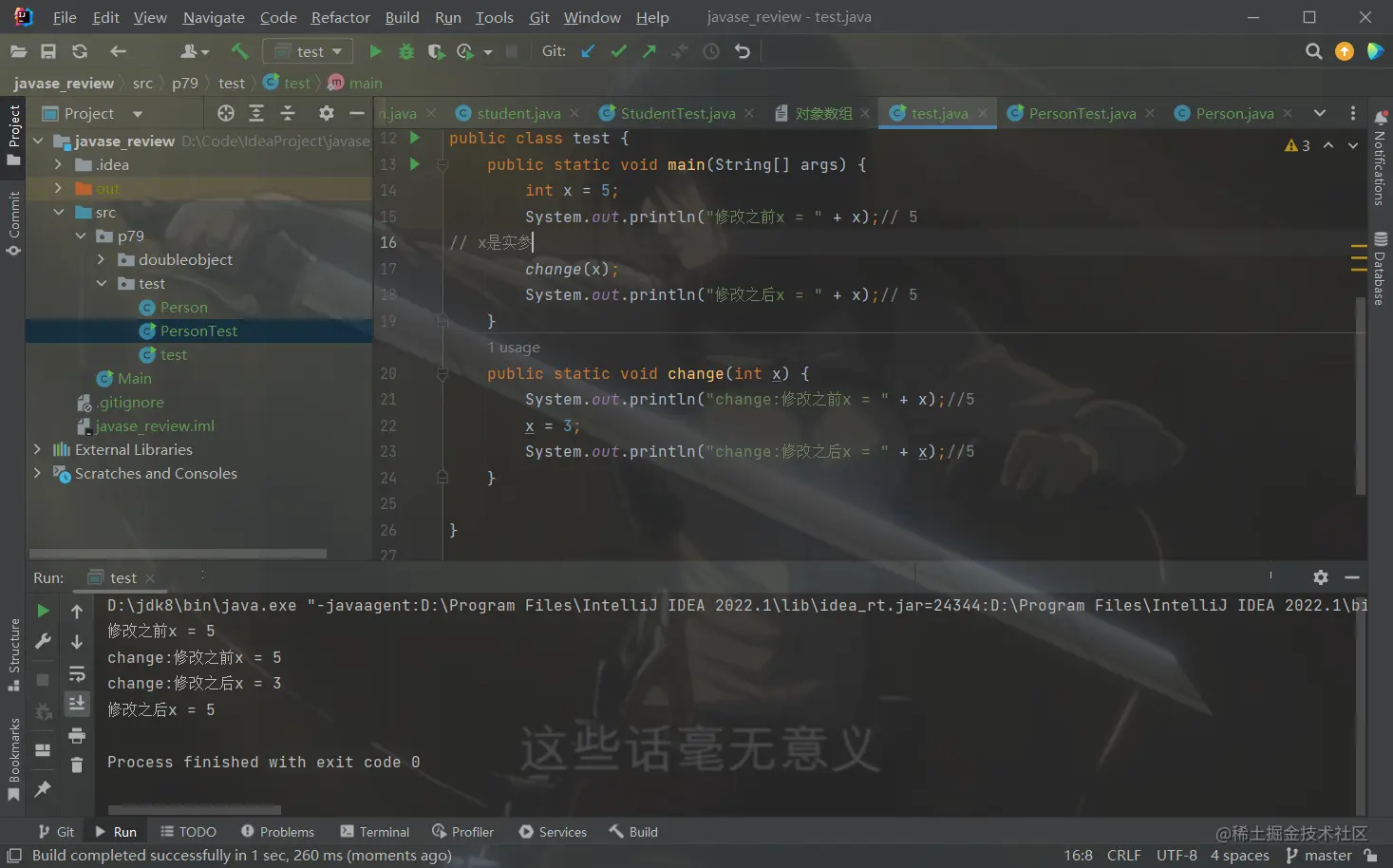The height and width of the screenshot is (868, 1393).
Task: Expand External Libraries node
Action: coord(37,449)
